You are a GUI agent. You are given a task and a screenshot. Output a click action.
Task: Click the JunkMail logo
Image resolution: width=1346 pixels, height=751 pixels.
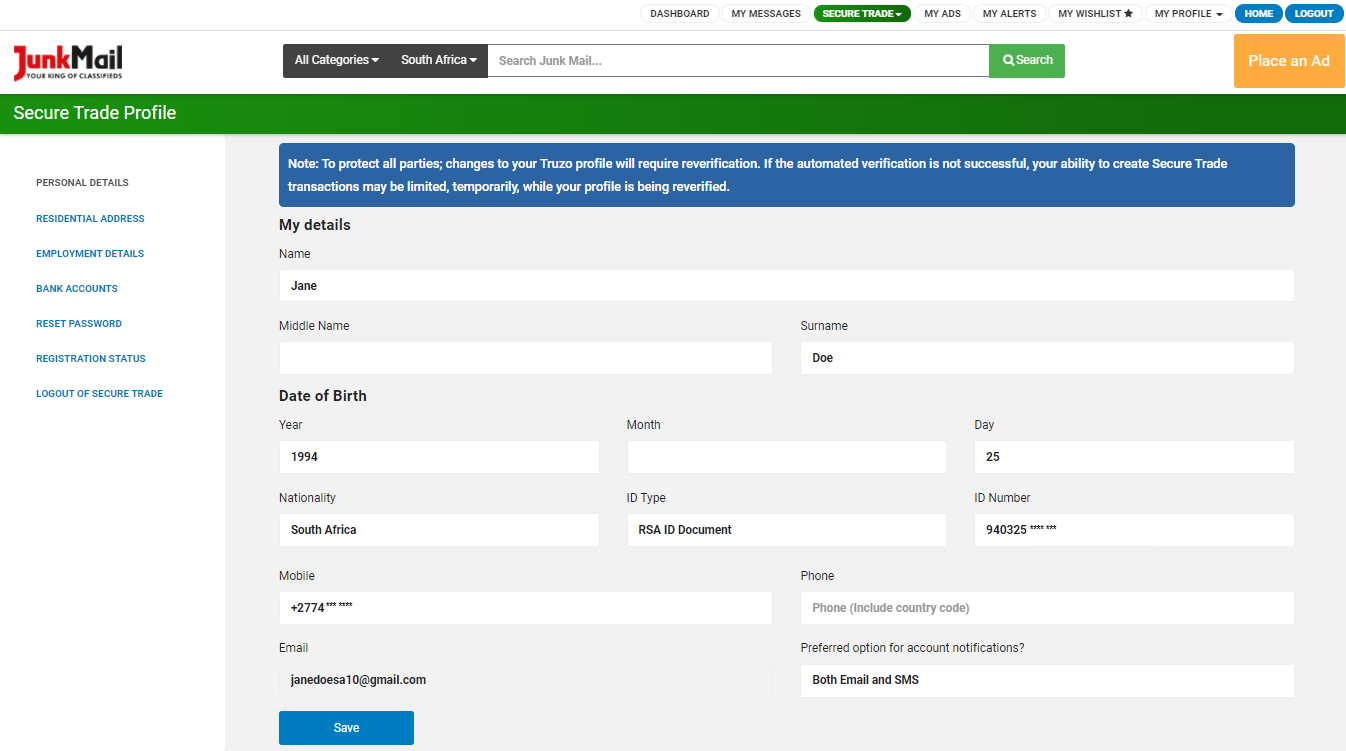pos(66,60)
